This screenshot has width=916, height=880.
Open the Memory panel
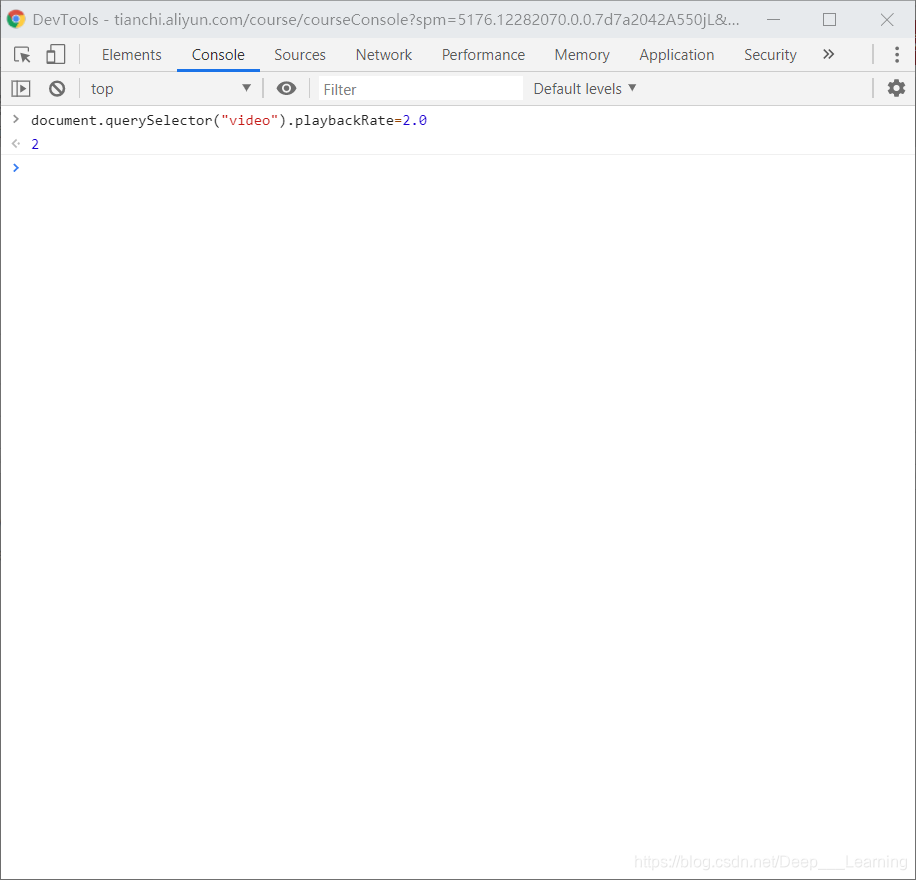581,54
